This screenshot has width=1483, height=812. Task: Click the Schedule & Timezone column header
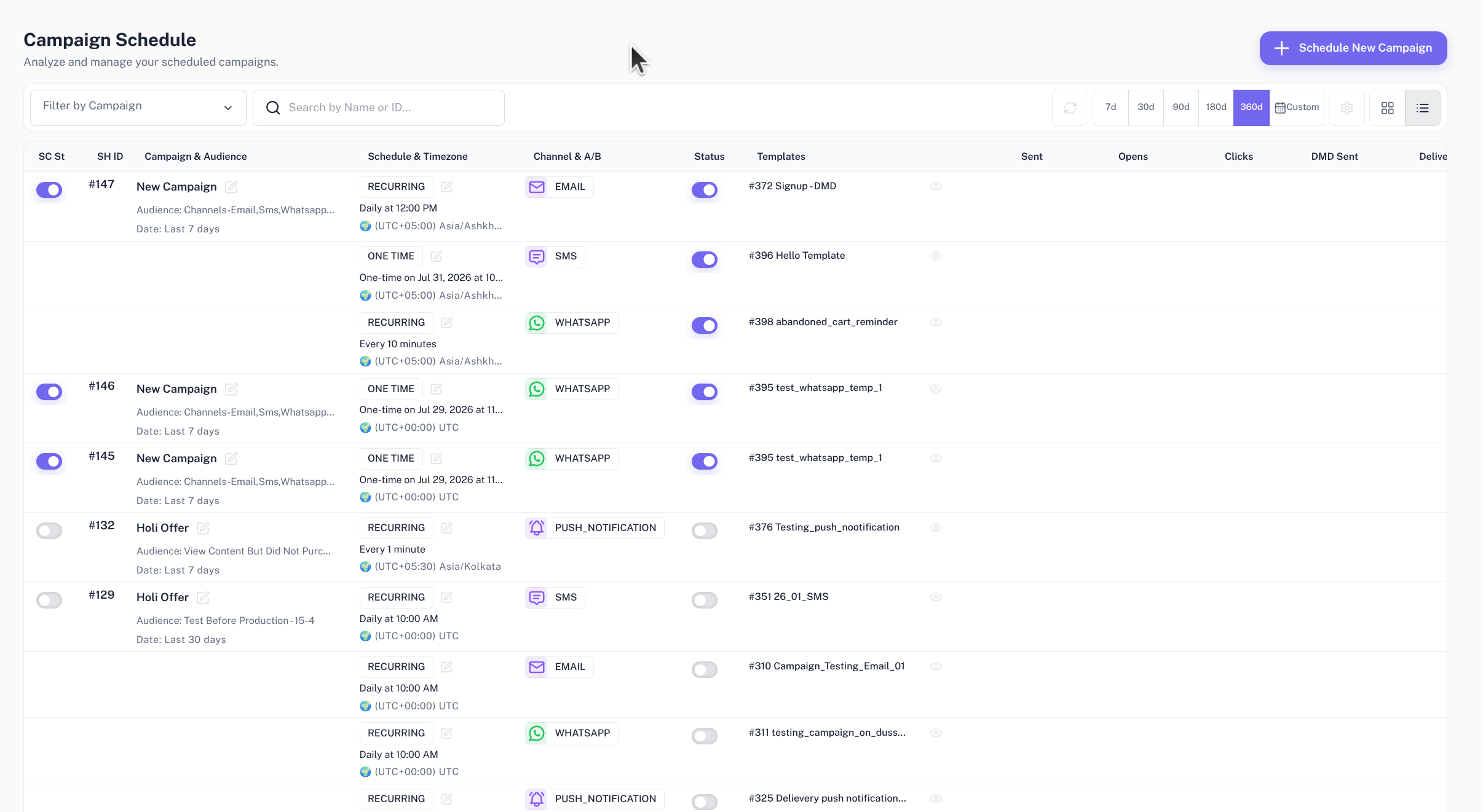tap(417, 157)
